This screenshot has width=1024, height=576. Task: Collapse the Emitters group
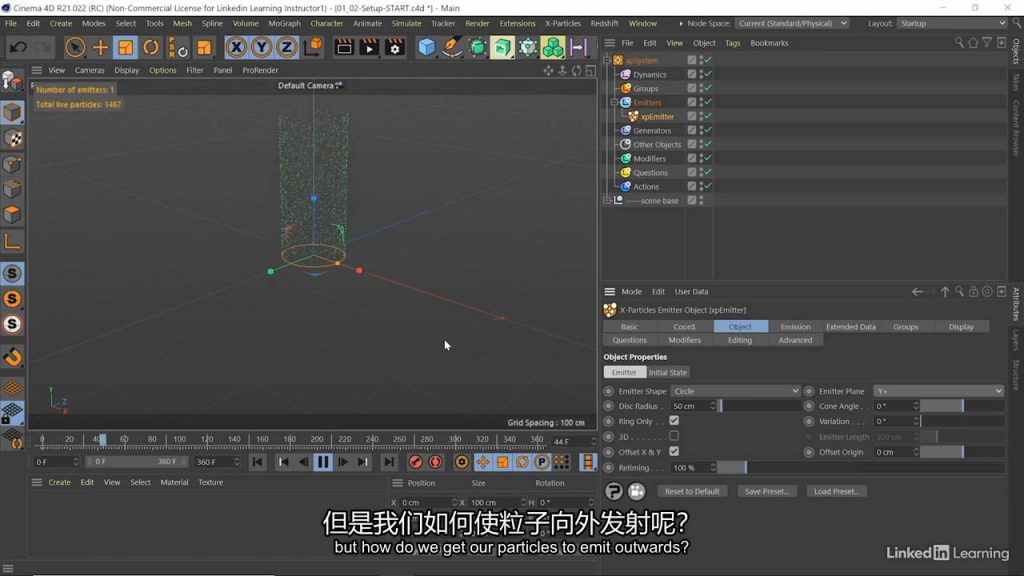coord(614,103)
